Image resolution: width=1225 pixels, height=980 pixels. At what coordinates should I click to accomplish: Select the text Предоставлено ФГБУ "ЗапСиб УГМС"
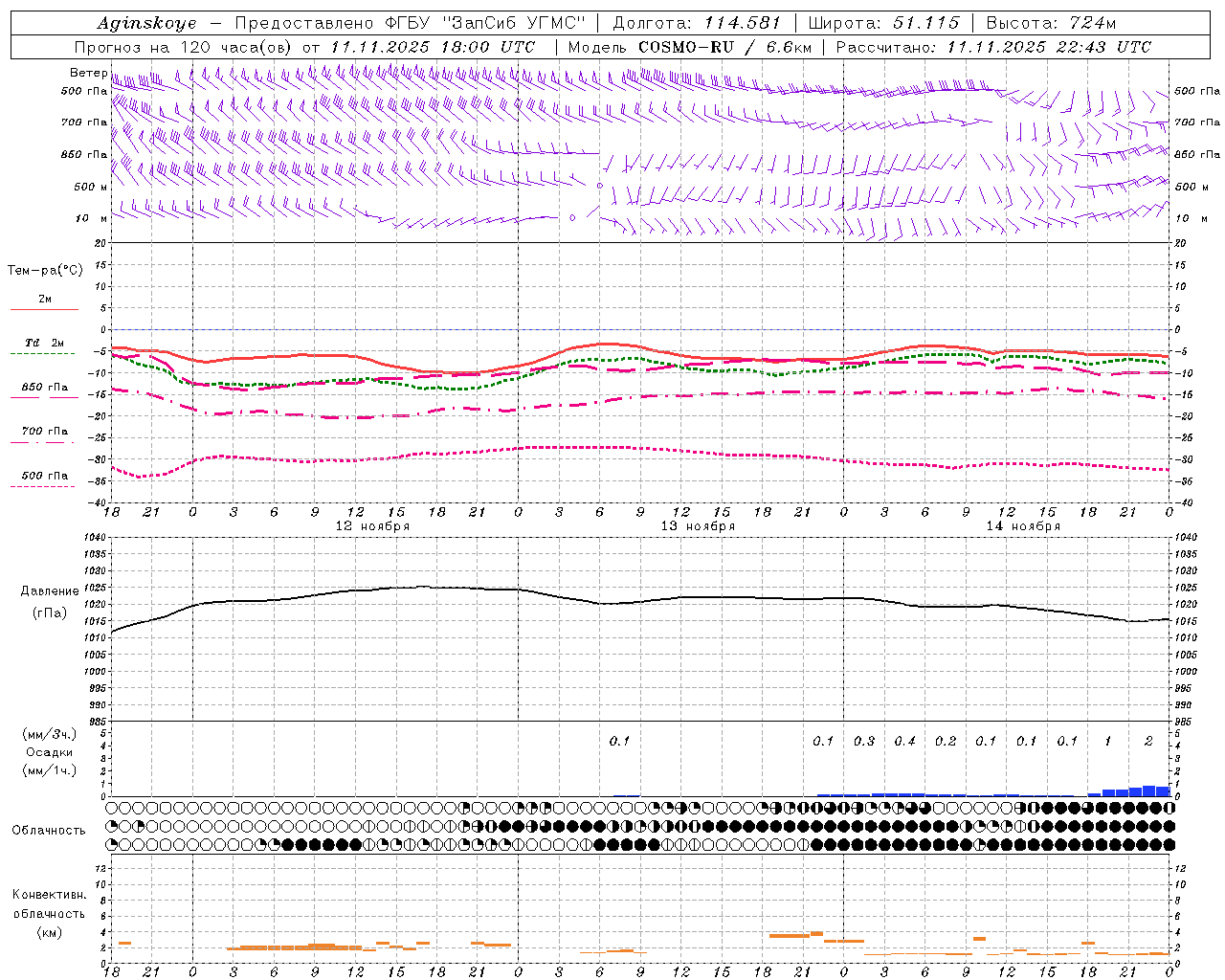coord(411,23)
